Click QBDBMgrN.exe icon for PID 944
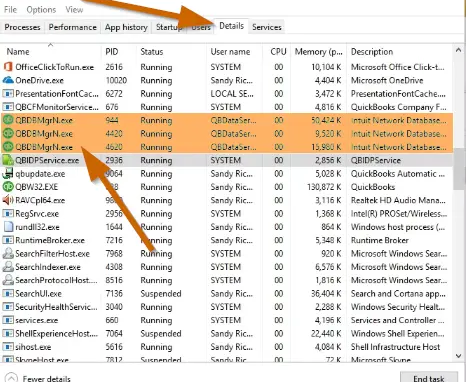Screen dimensions: 466x382 8,120
